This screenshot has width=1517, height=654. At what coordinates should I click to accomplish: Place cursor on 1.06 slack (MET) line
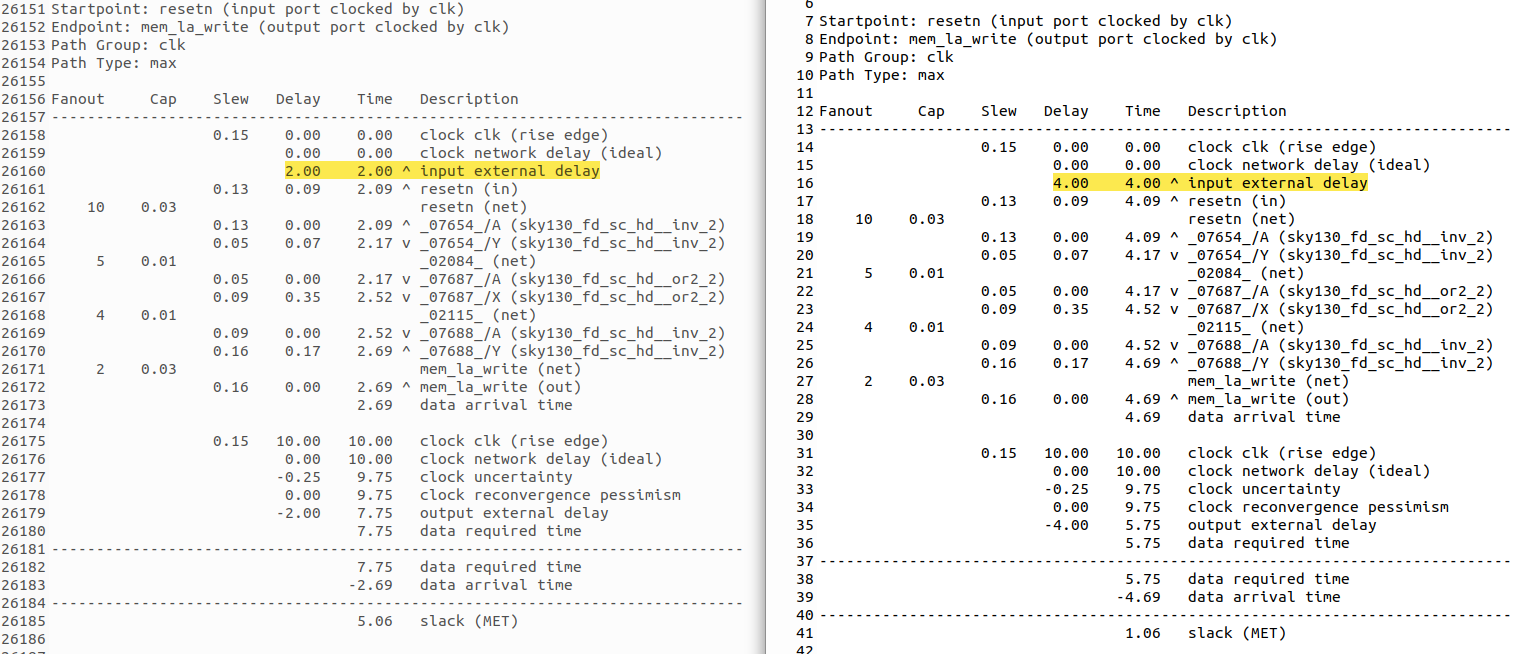point(1210,633)
